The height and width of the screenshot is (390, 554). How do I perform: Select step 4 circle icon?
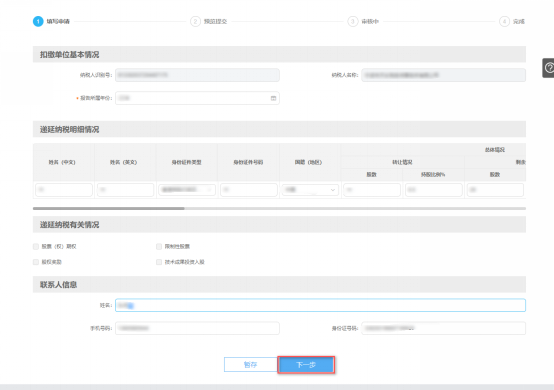pyautogui.click(x=504, y=22)
